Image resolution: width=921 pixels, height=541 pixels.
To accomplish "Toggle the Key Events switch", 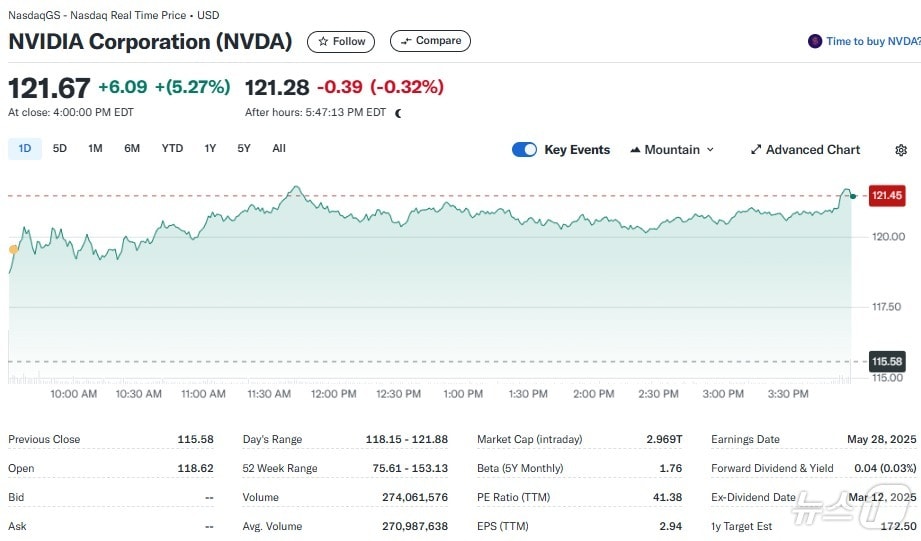I will point(524,150).
